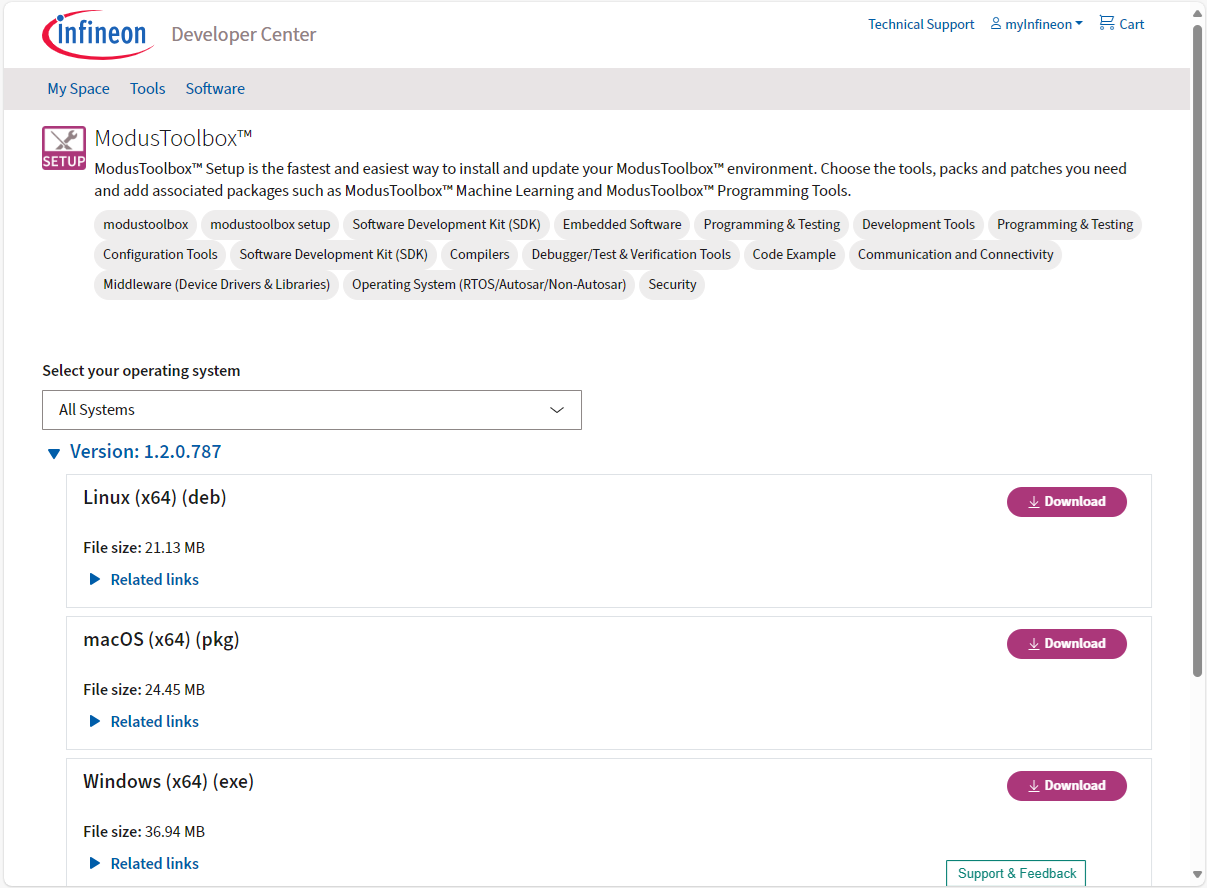Click the Infineon logo

[97, 33]
